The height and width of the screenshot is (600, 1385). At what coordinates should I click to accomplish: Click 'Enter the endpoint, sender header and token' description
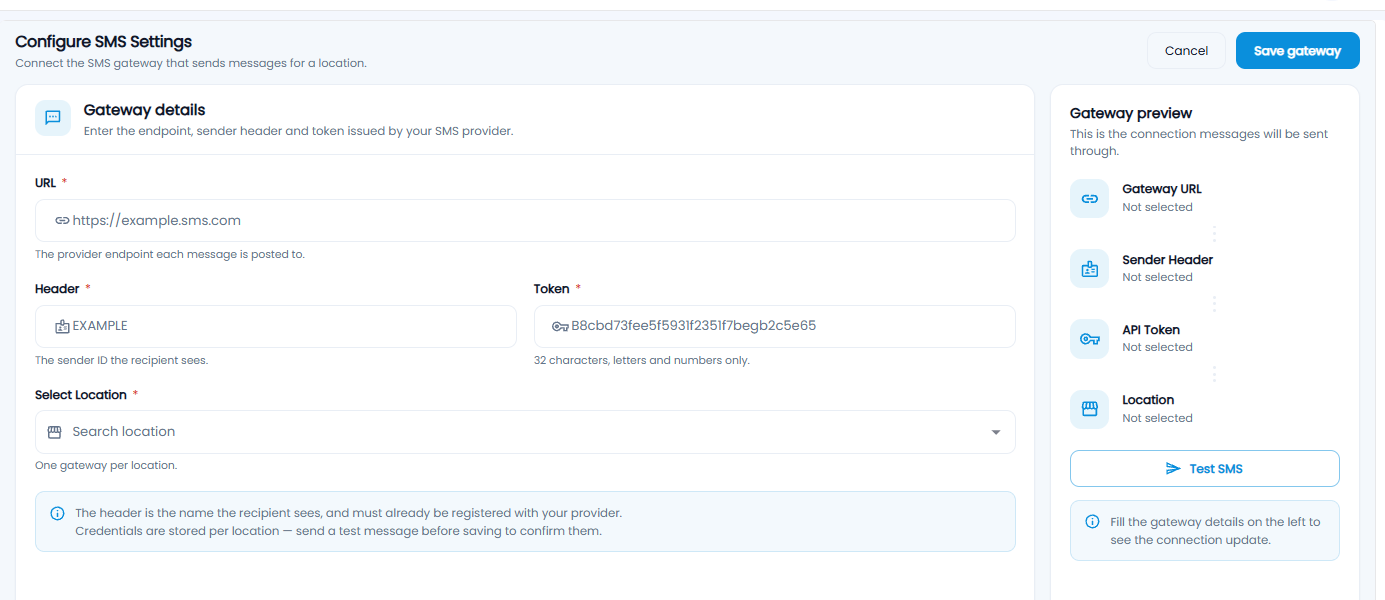298,131
